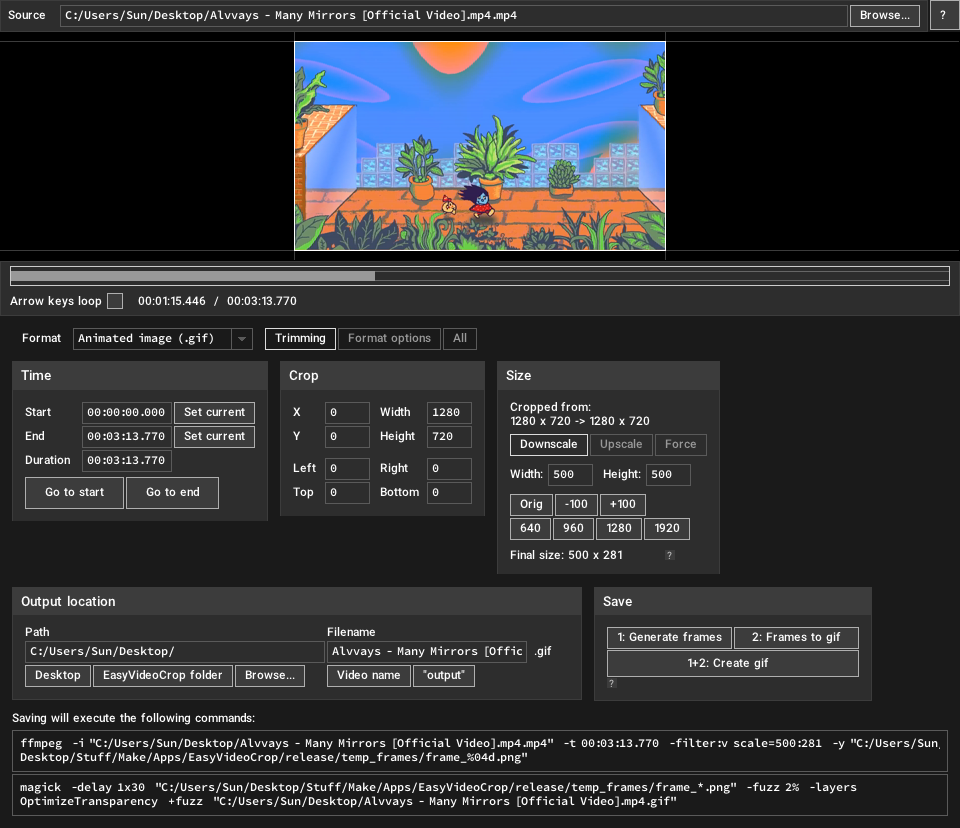
Task: Click the video preview frame
Action: pos(480,146)
